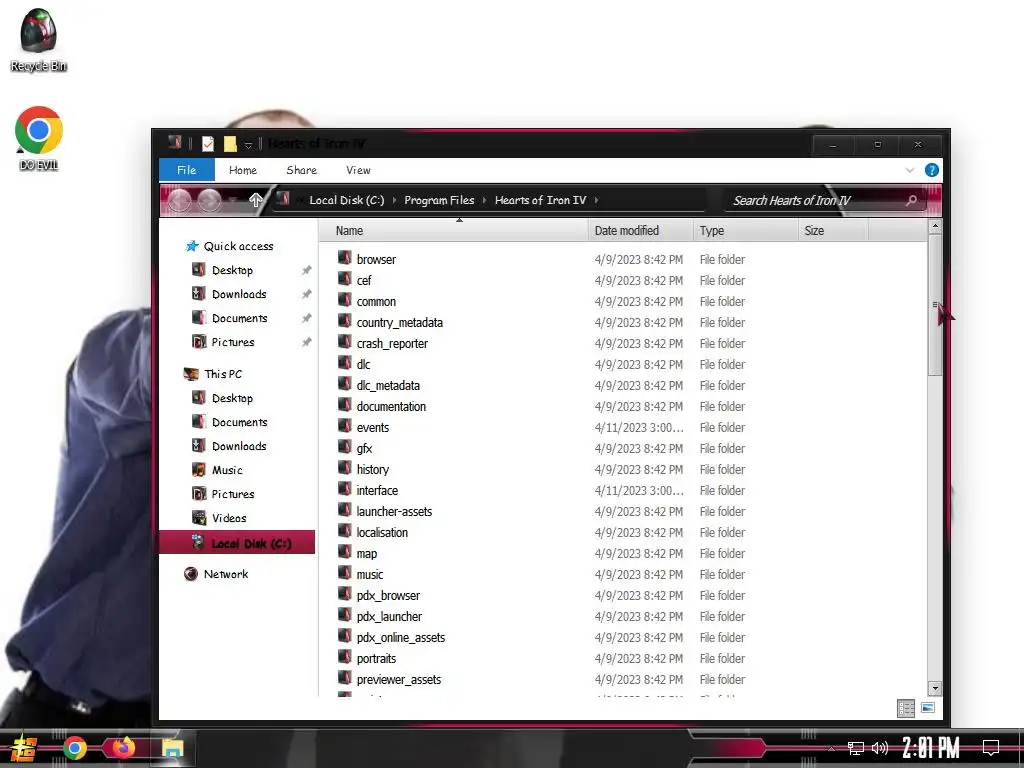Open the Quick Access Toolbar dropdown arrow
This screenshot has width=1024, height=768.
point(248,144)
